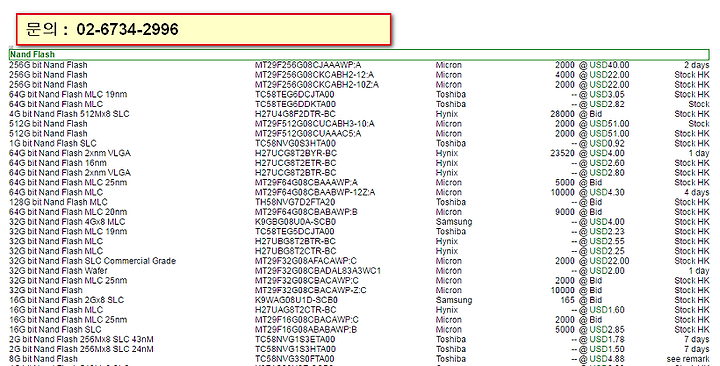Viewport: 720px width, 366px height.
Task: Select part number MT29F512G08CUAAAC5:A
Action: click(308, 134)
